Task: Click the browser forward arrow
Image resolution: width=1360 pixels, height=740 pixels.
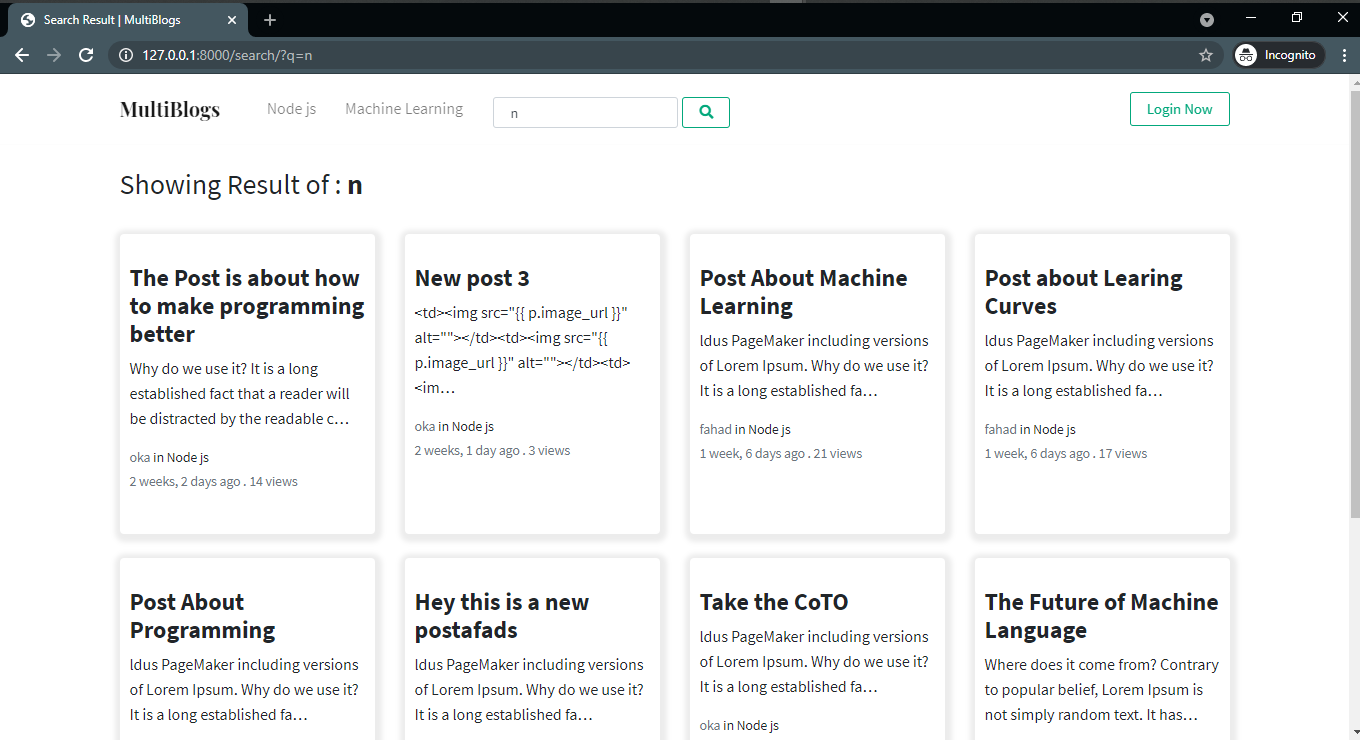Action: [54, 55]
